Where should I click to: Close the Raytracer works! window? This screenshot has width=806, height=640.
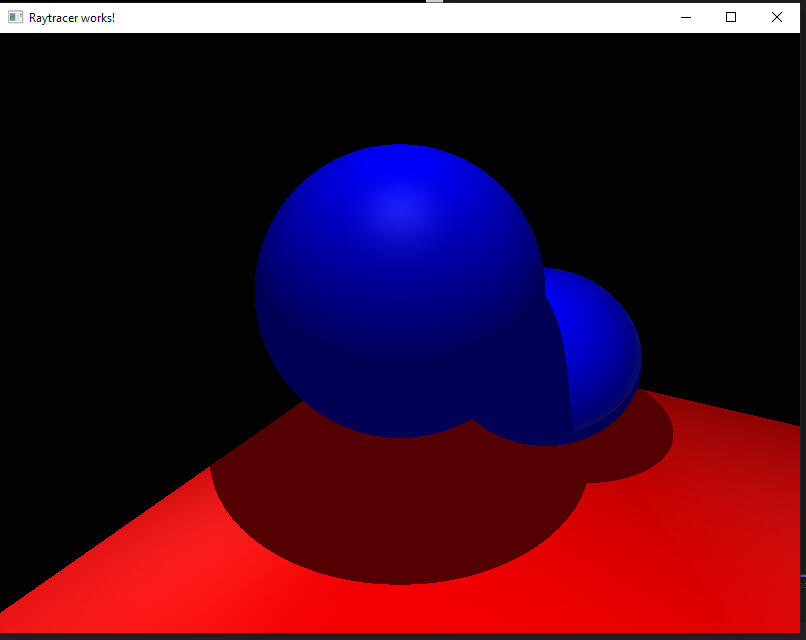pyautogui.click(x=777, y=18)
